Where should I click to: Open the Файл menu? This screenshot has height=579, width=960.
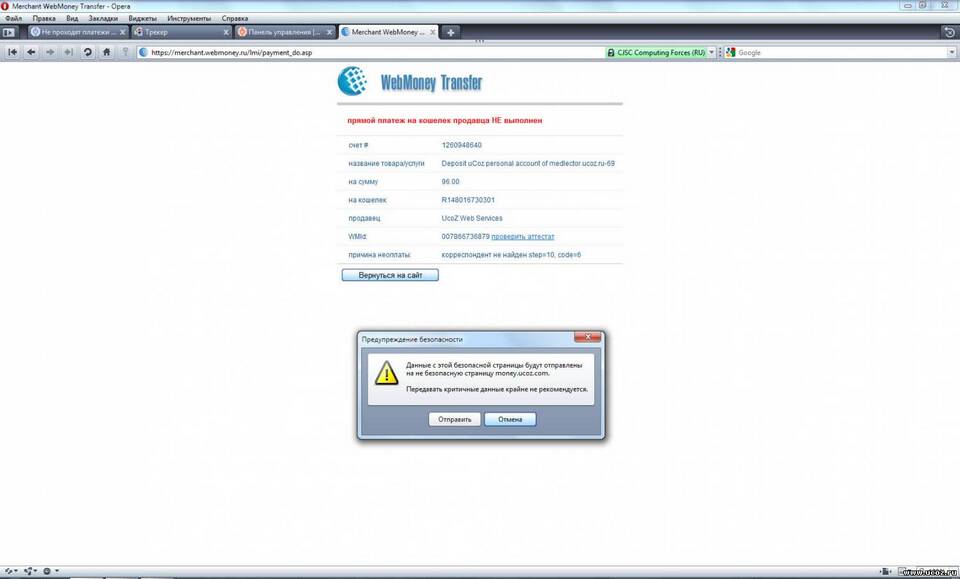pyautogui.click(x=13, y=18)
